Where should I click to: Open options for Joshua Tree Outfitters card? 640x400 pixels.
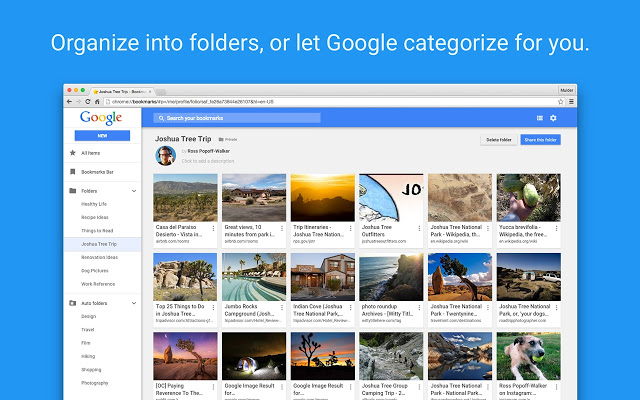419,229
